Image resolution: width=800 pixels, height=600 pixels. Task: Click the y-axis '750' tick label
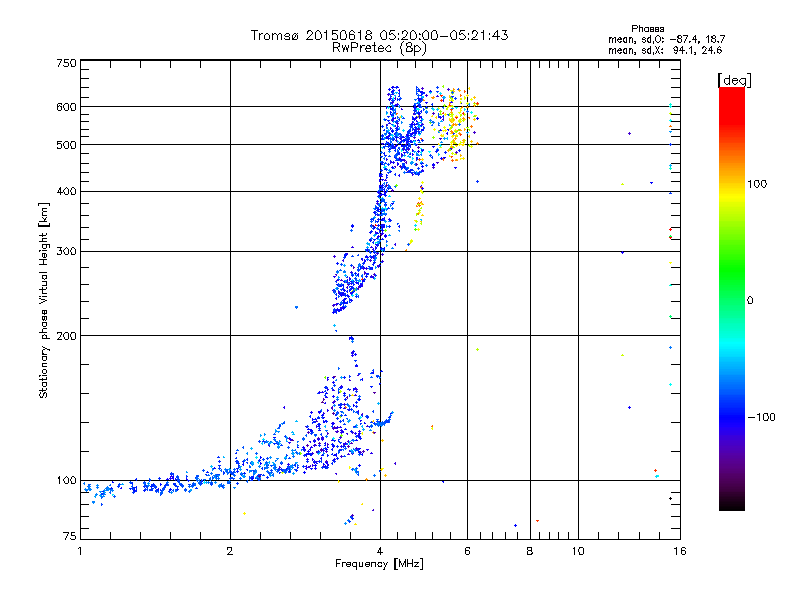click(67, 63)
